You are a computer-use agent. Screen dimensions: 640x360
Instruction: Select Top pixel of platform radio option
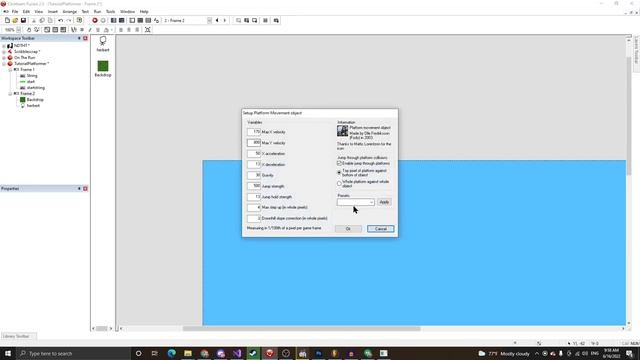pos(339,173)
